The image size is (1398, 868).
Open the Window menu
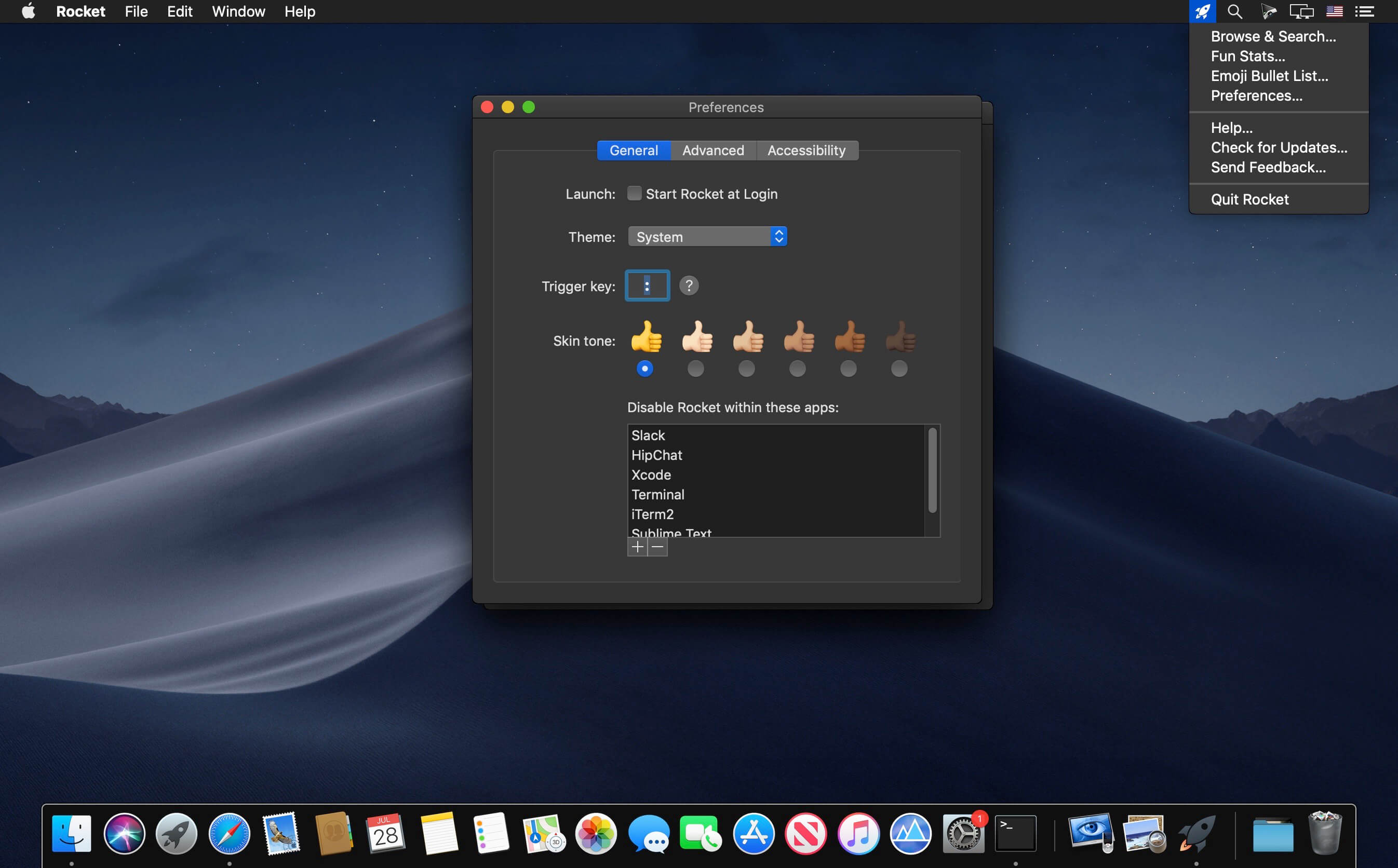[238, 11]
